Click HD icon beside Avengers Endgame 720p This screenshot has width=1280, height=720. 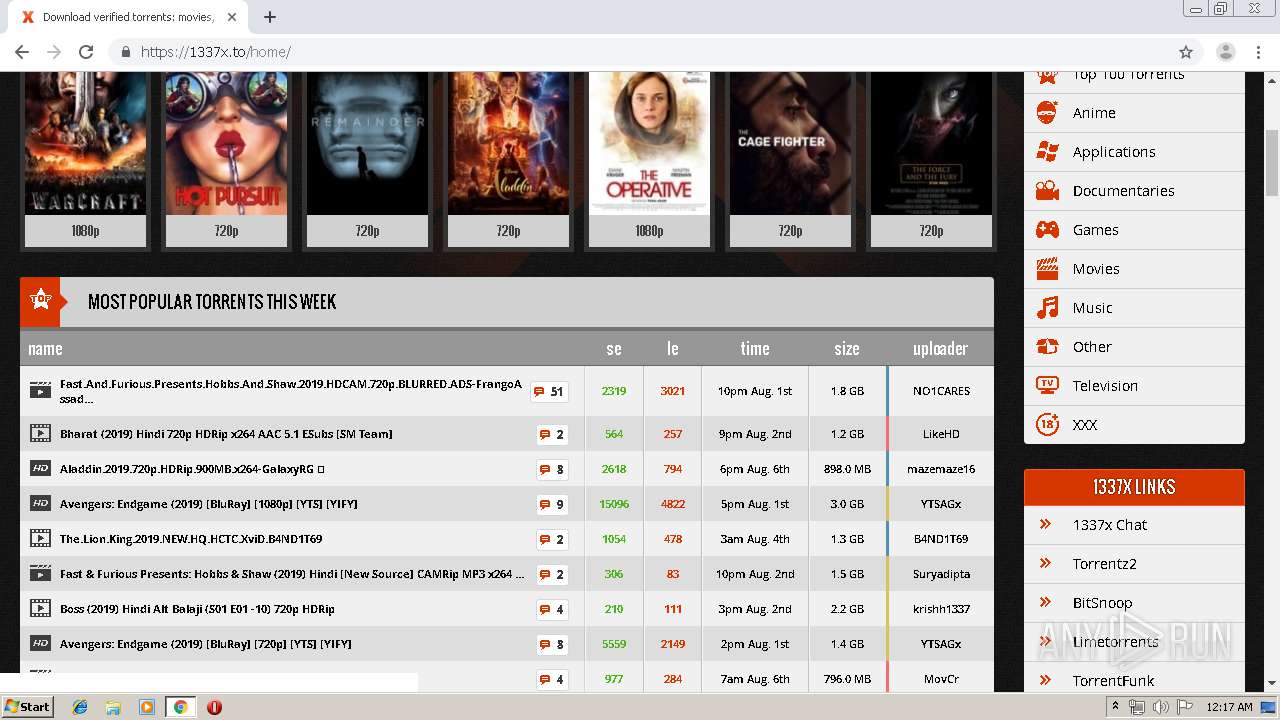tap(40, 643)
